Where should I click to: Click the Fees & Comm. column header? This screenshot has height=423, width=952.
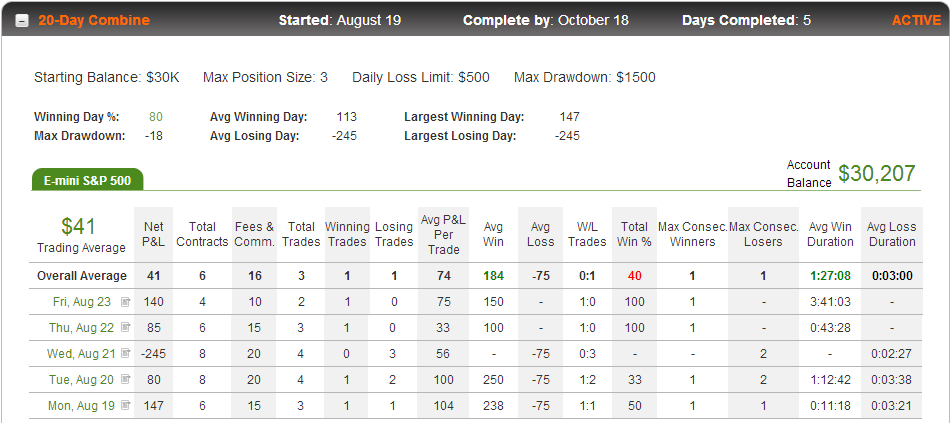pyautogui.click(x=254, y=234)
